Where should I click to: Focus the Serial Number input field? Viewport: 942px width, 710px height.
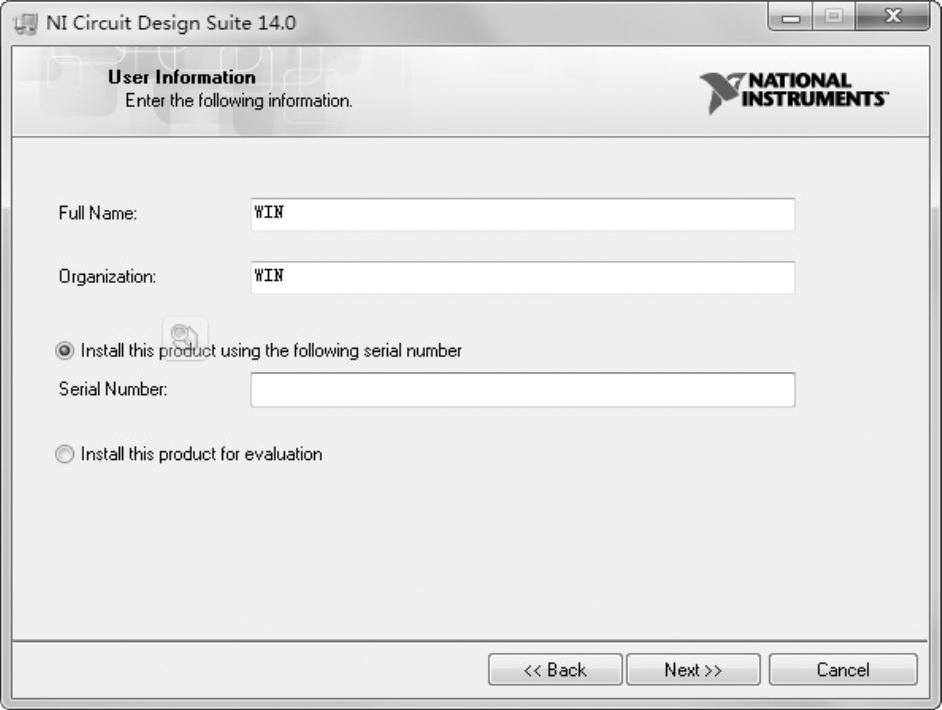[523, 390]
